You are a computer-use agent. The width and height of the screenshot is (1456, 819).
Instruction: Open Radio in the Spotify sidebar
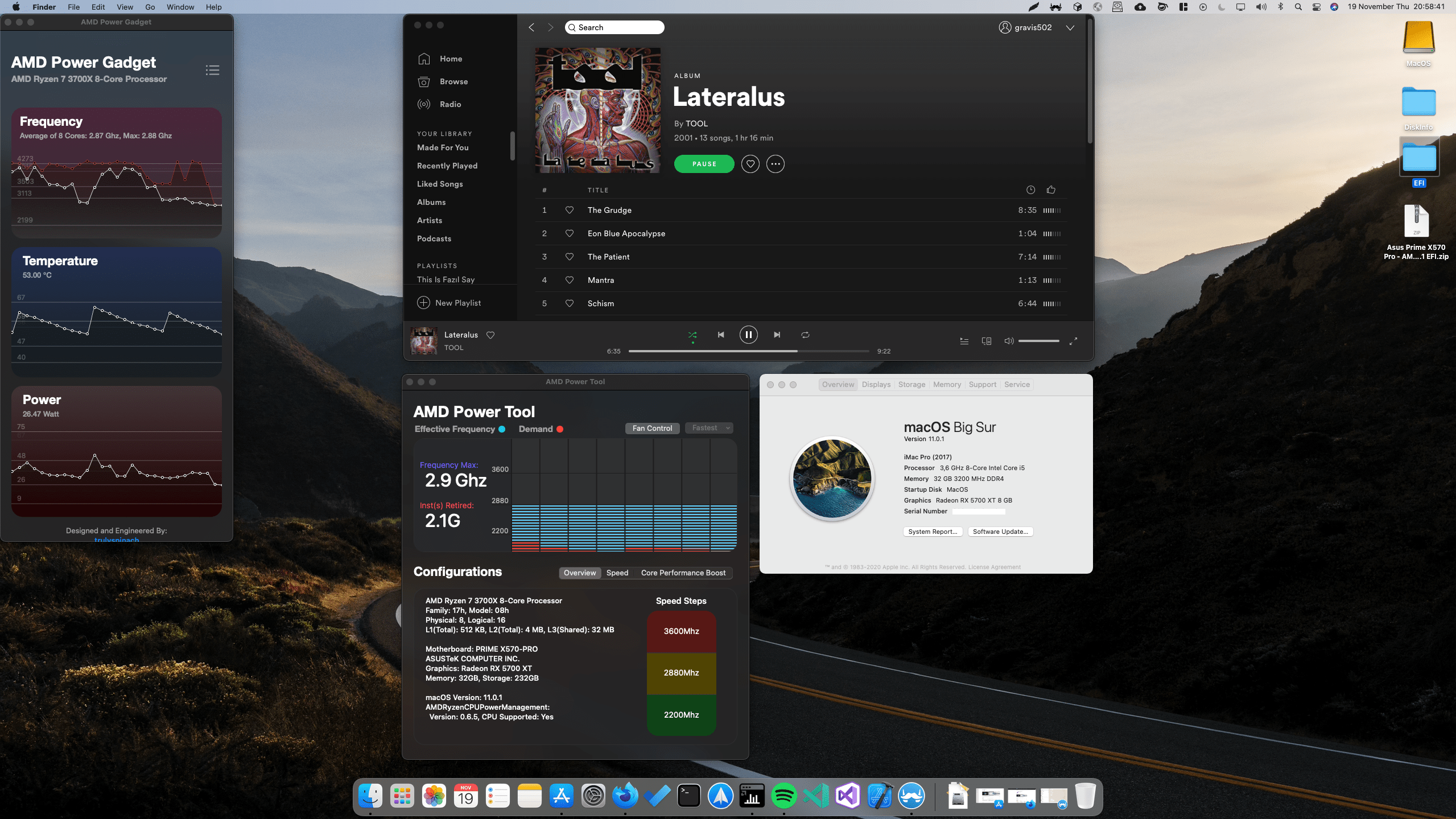click(450, 104)
